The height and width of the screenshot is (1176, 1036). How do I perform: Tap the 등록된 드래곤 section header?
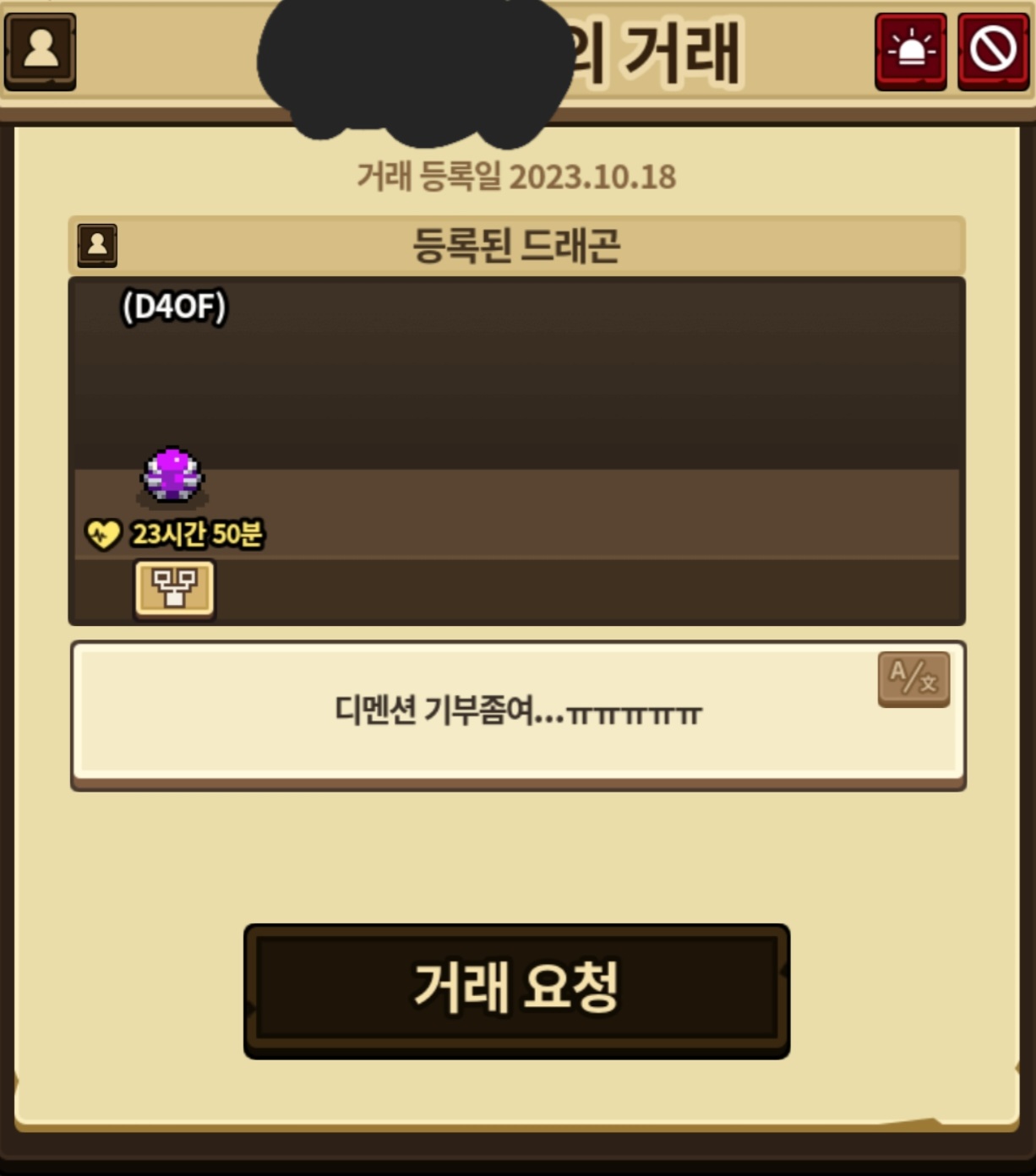516,246
